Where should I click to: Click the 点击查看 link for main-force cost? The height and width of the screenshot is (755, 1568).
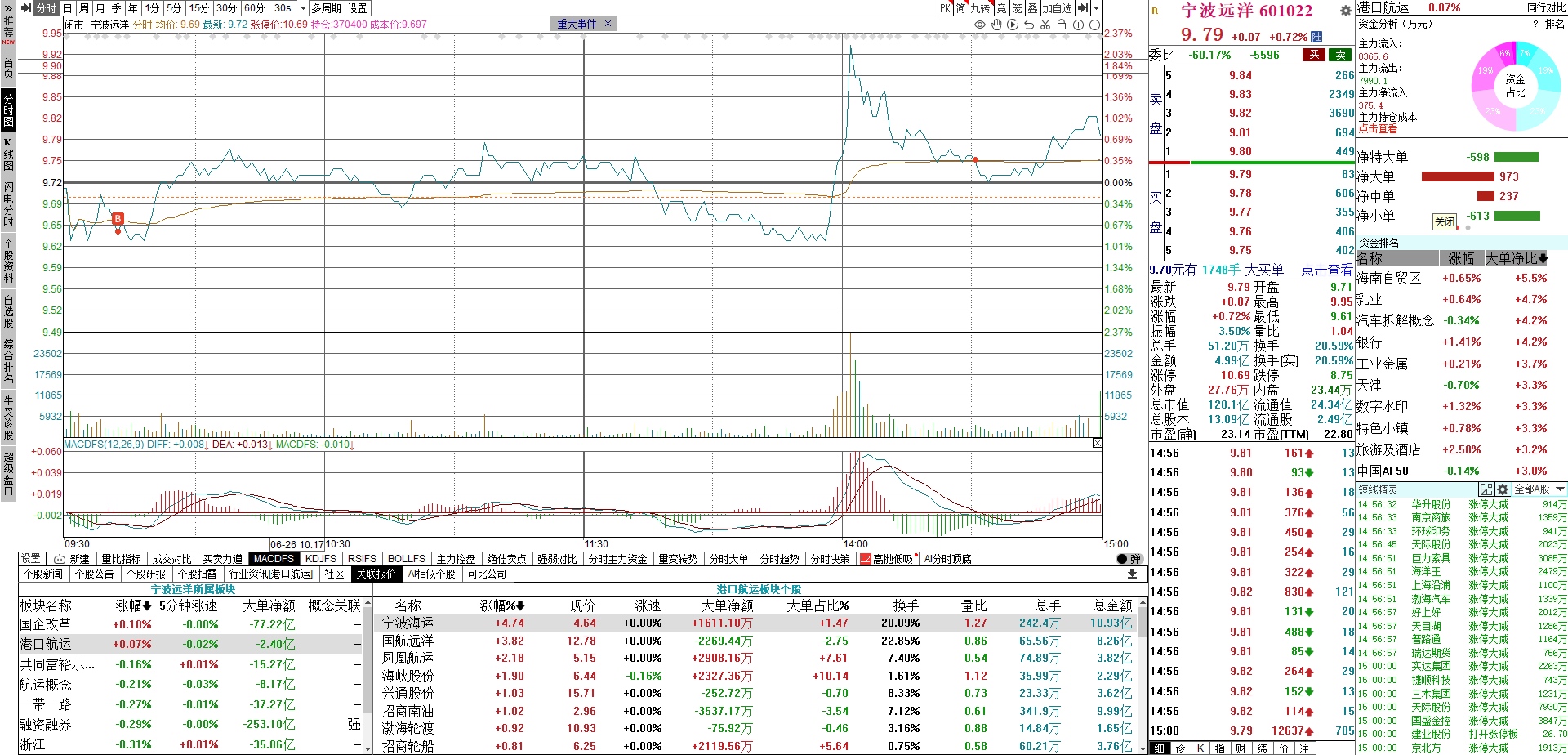[x=1378, y=129]
